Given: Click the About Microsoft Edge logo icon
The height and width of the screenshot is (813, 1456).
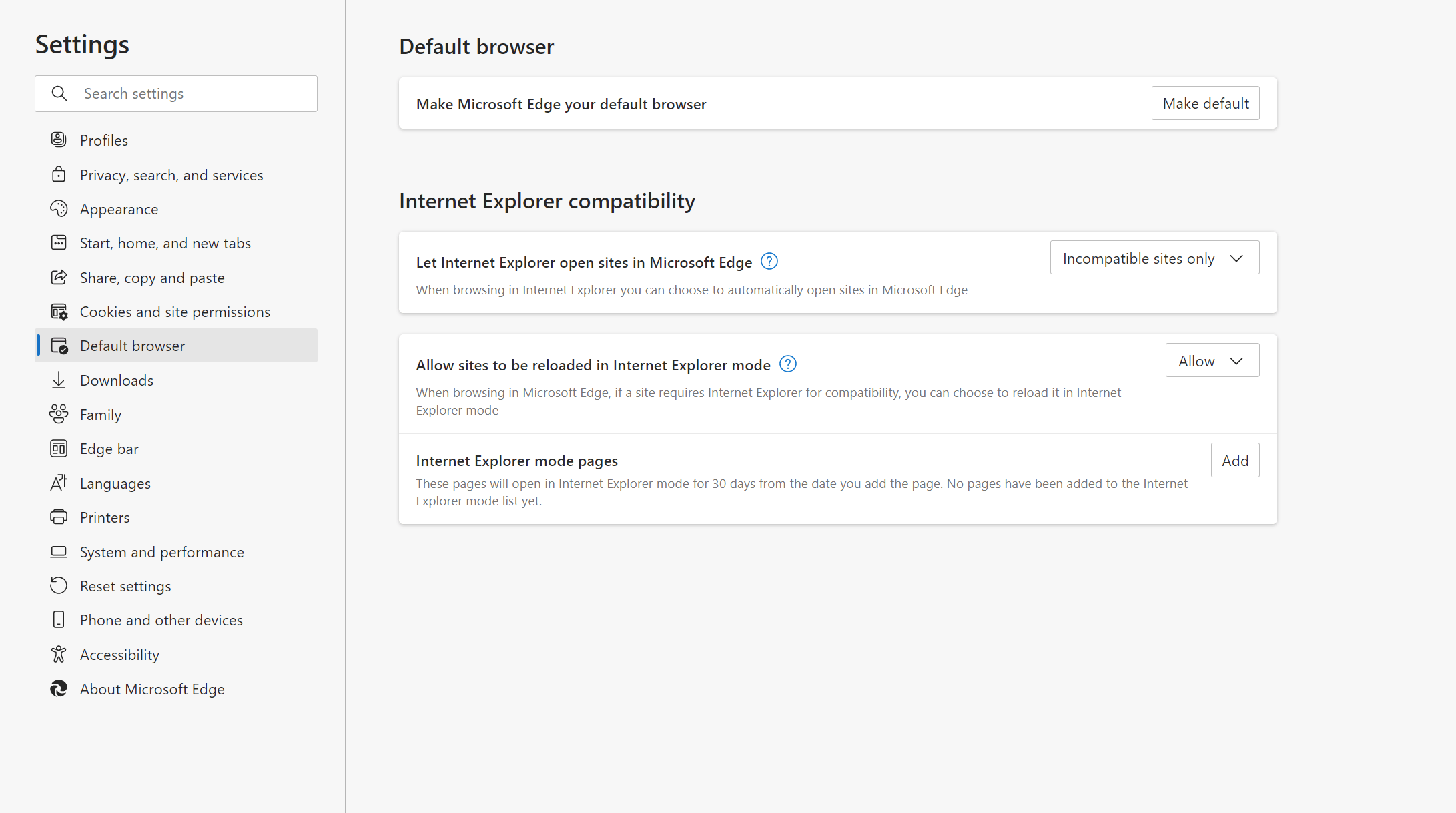Looking at the screenshot, I should point(59,689).
